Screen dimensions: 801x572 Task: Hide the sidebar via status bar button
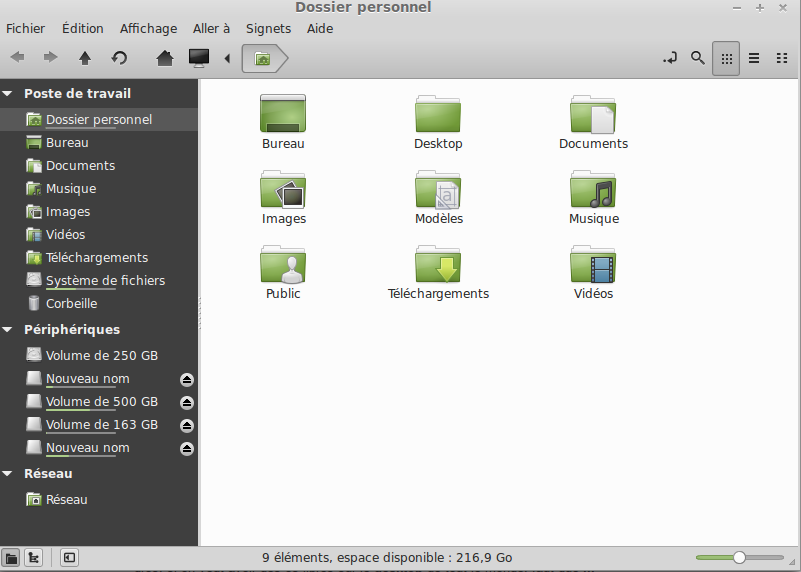click(69, 557)
